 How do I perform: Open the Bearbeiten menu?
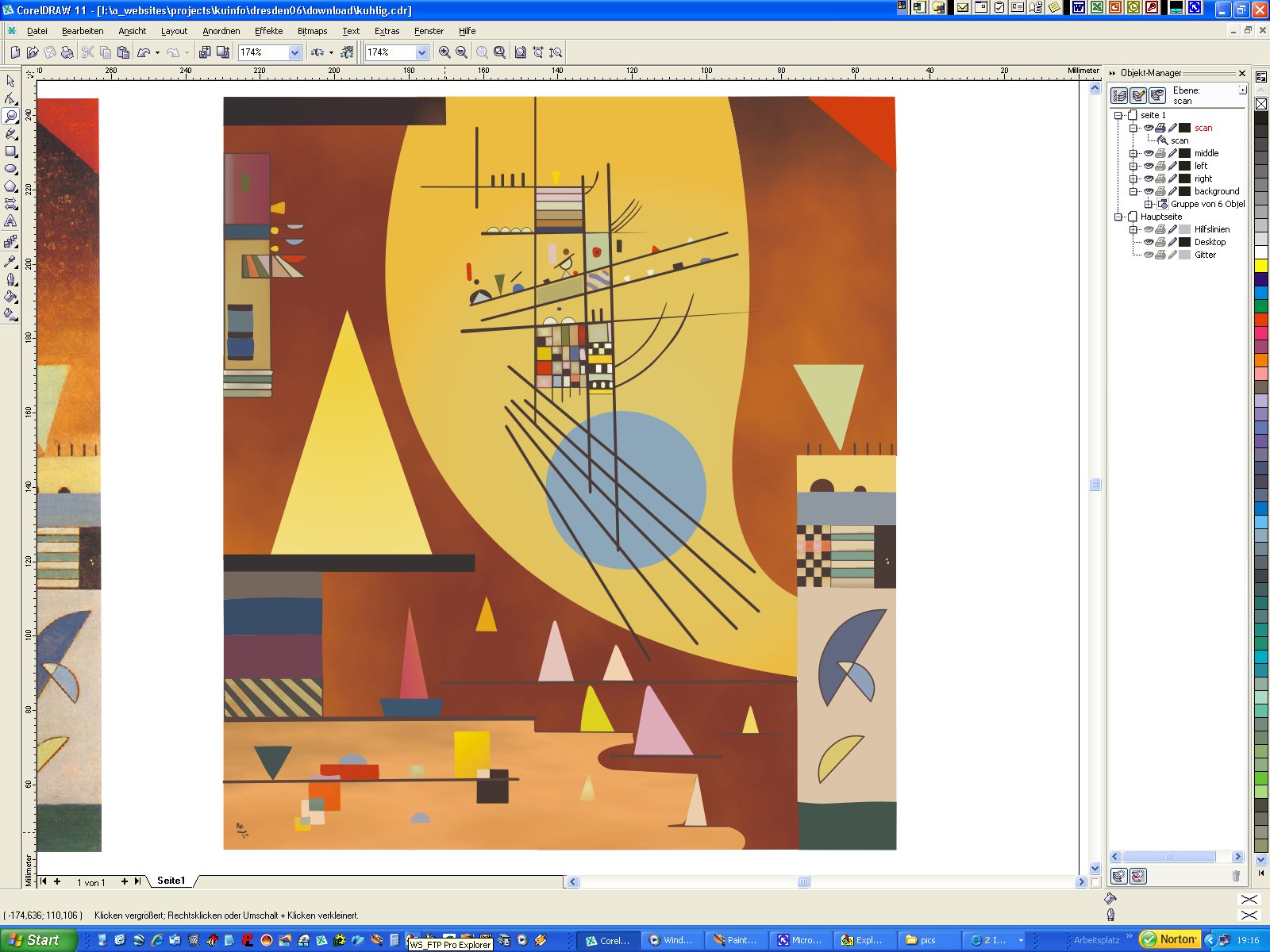pyautogui.click(x=83, y=31)
